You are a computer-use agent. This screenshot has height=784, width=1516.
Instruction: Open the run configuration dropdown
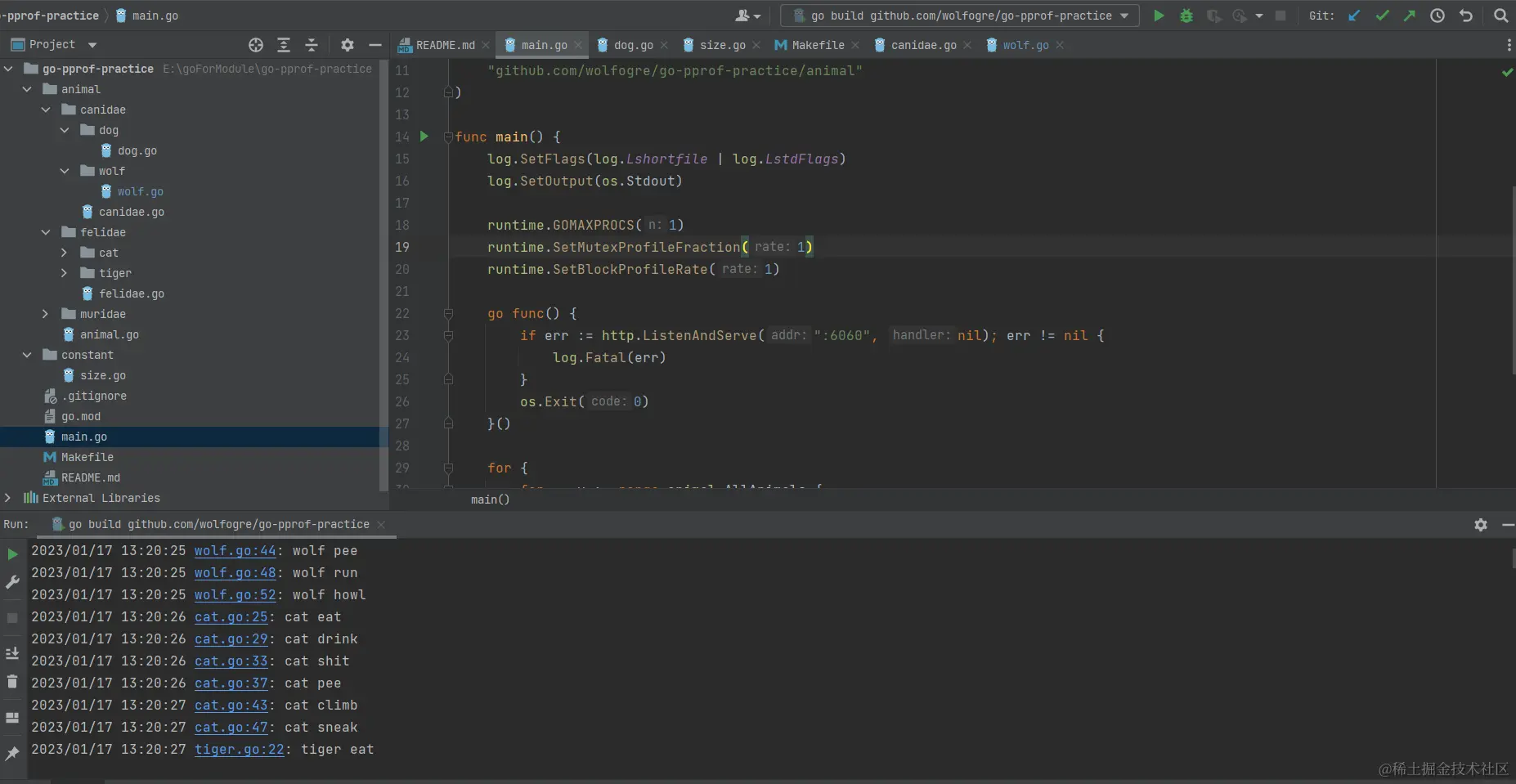point(960,16)
